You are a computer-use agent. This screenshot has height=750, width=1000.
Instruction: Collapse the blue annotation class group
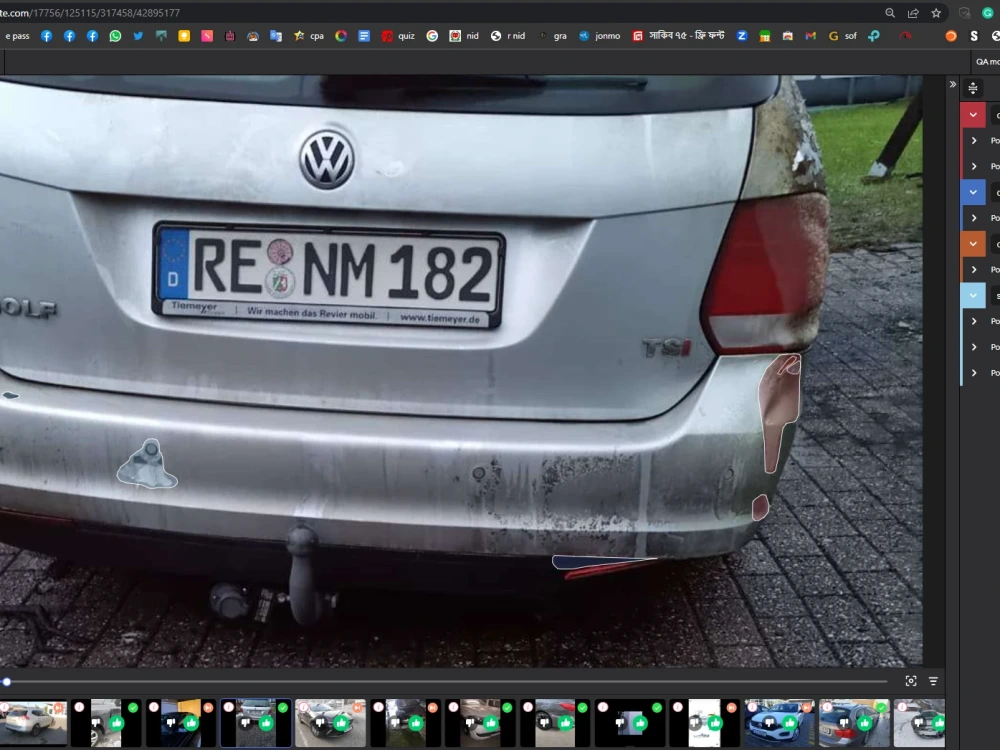point(973,192)
